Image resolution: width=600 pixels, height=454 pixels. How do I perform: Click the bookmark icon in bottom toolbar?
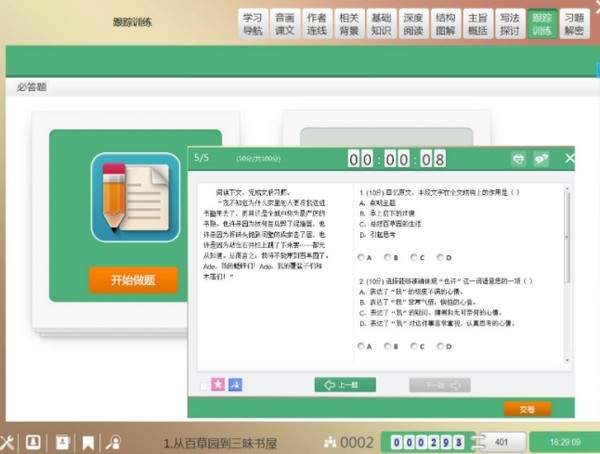pos(88,441)
